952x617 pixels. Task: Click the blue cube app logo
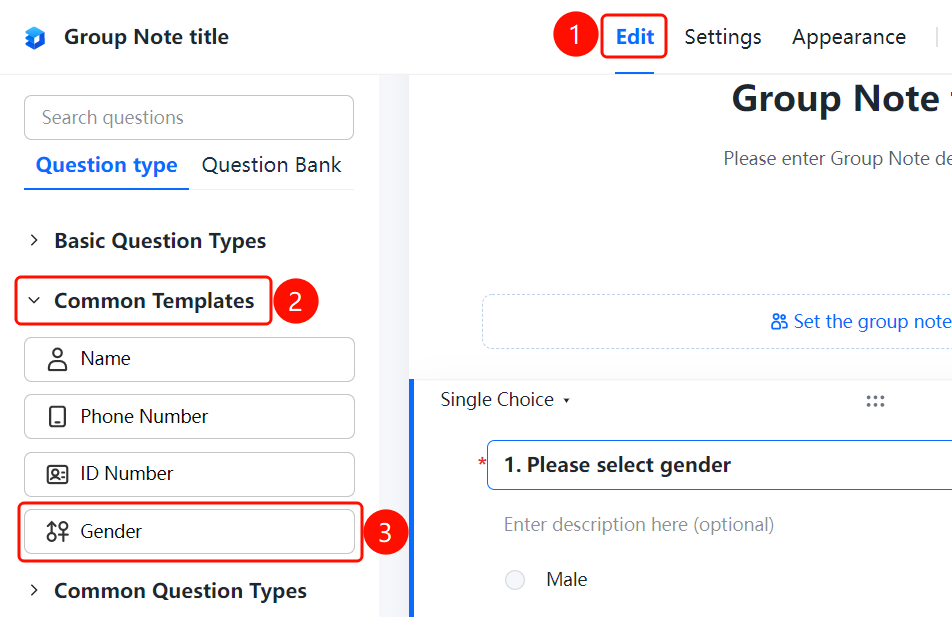tap(35, 38)
